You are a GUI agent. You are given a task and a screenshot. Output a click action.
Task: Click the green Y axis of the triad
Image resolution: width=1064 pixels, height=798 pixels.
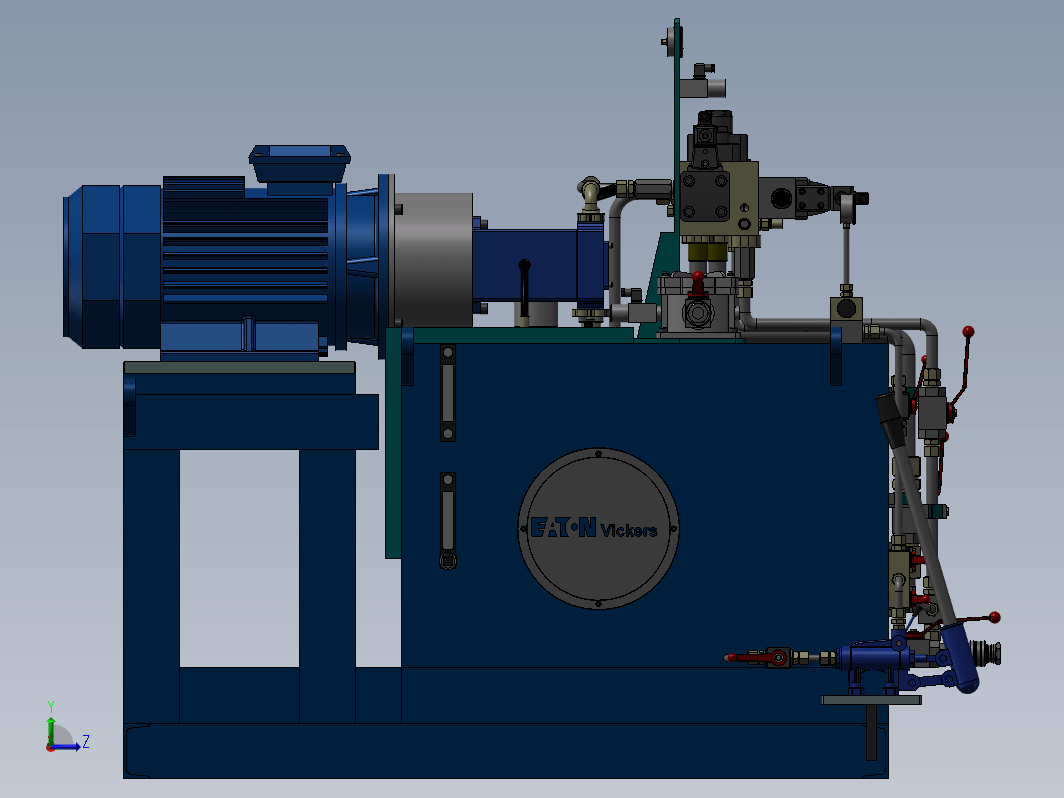pyautogui.click(x=50, y=730)
